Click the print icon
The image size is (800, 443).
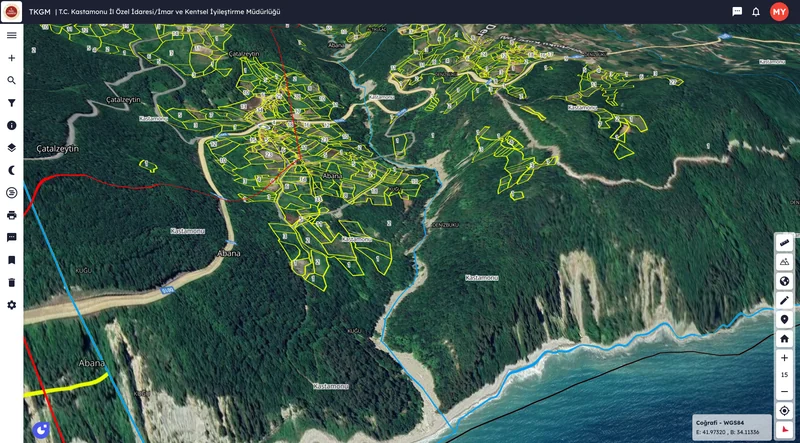point(11,215)
